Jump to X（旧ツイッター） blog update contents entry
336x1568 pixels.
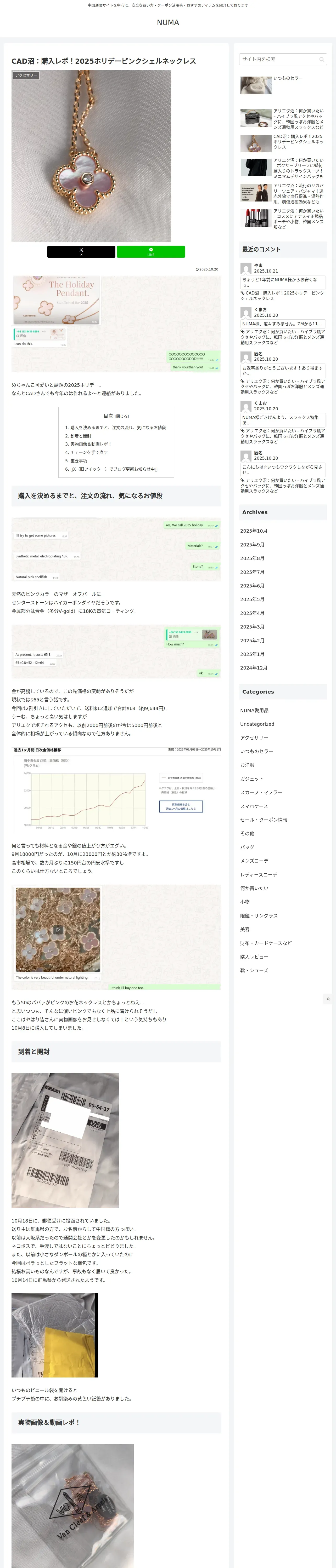[x=114, y=469]
